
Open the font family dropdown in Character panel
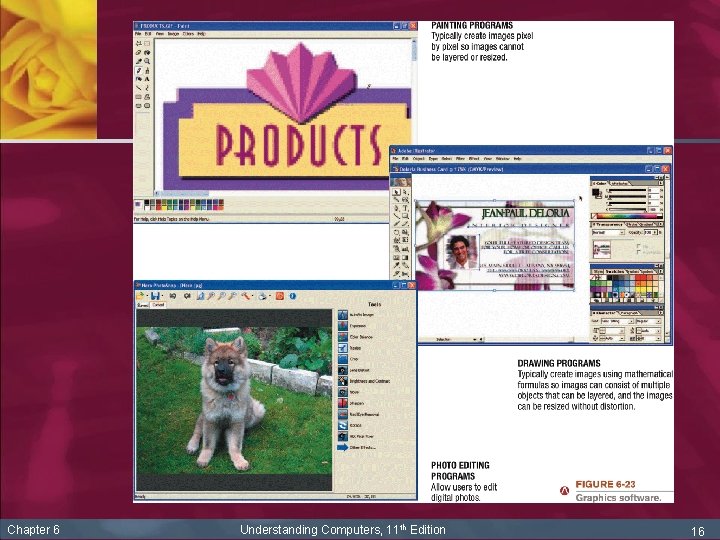tap(617, 321)
